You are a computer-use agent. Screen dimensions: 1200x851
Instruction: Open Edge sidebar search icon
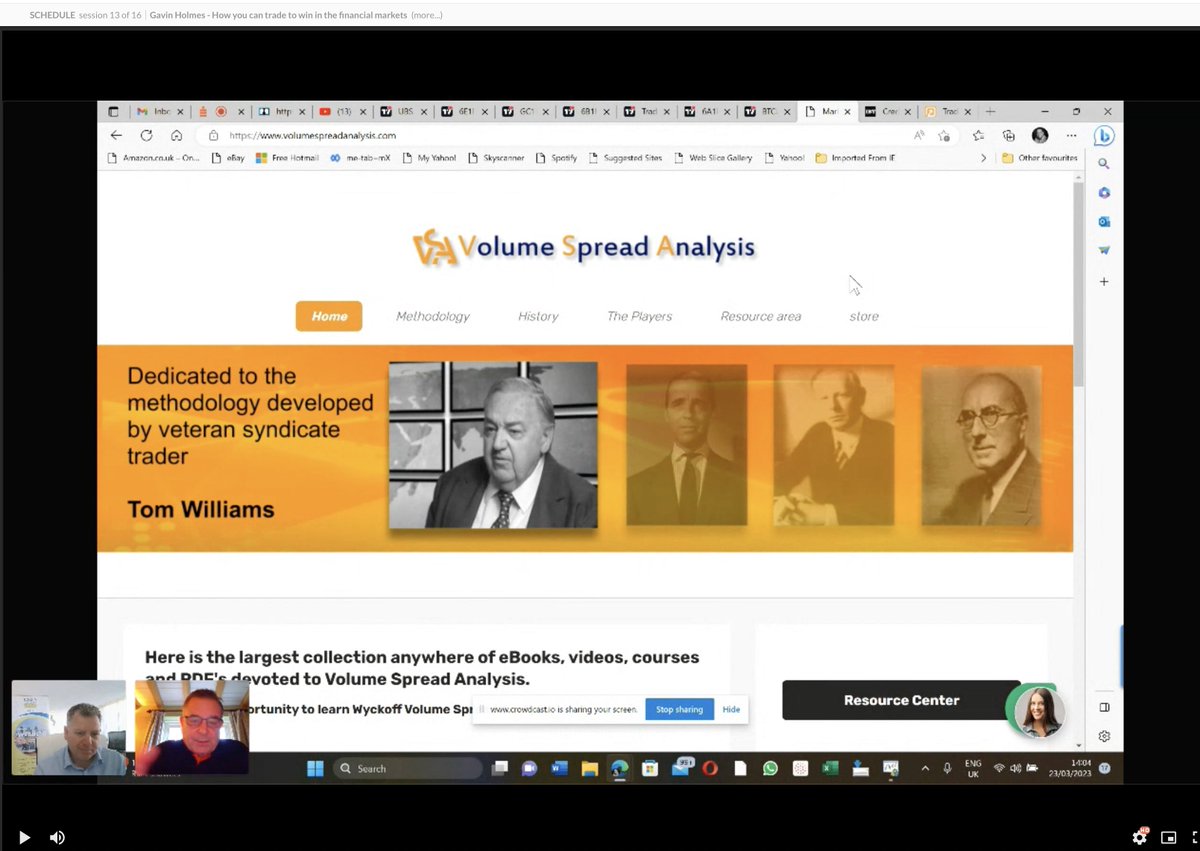tap(1104, 163)
